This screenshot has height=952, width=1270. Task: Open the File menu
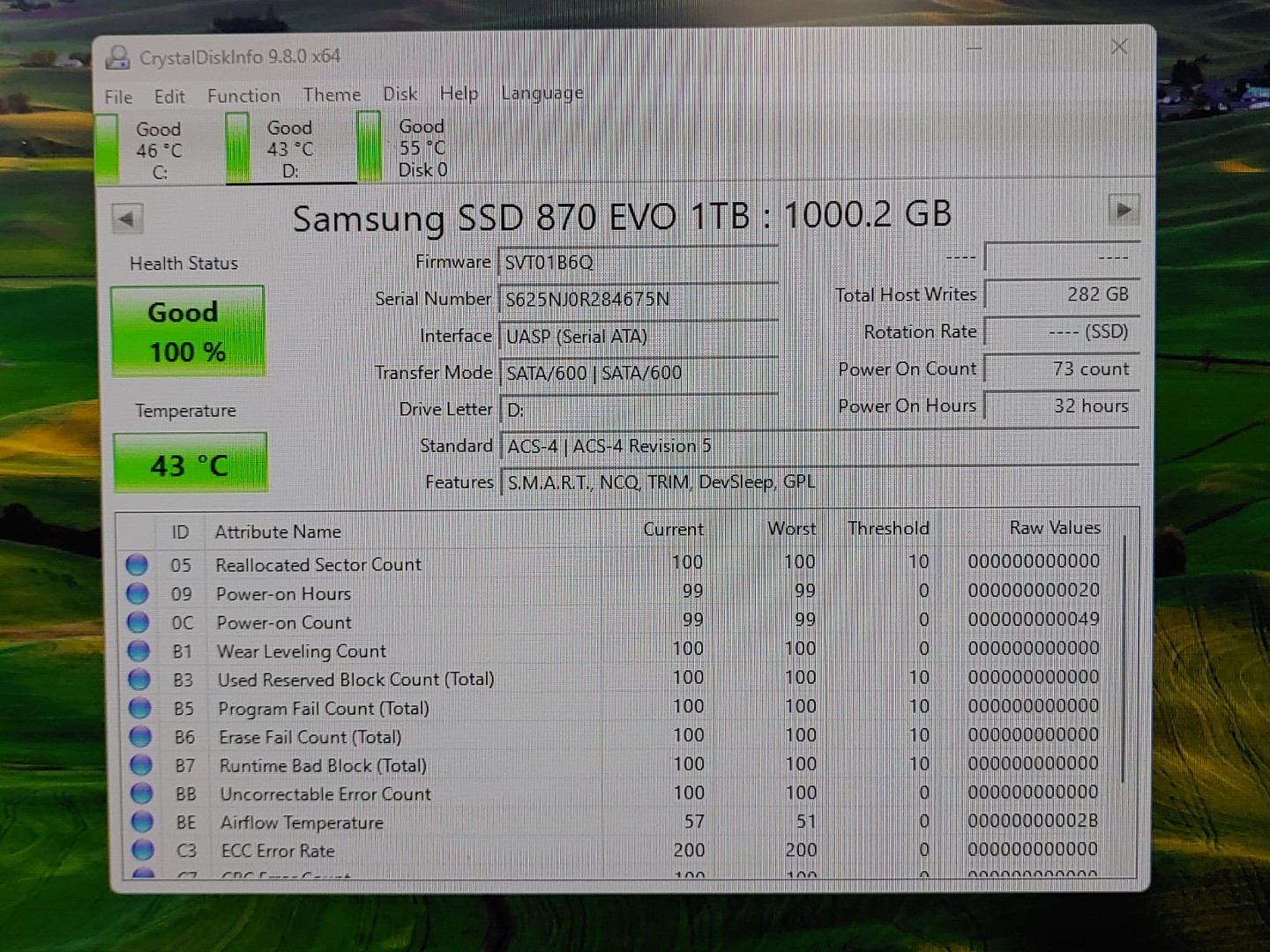click(x=118, y=97)
